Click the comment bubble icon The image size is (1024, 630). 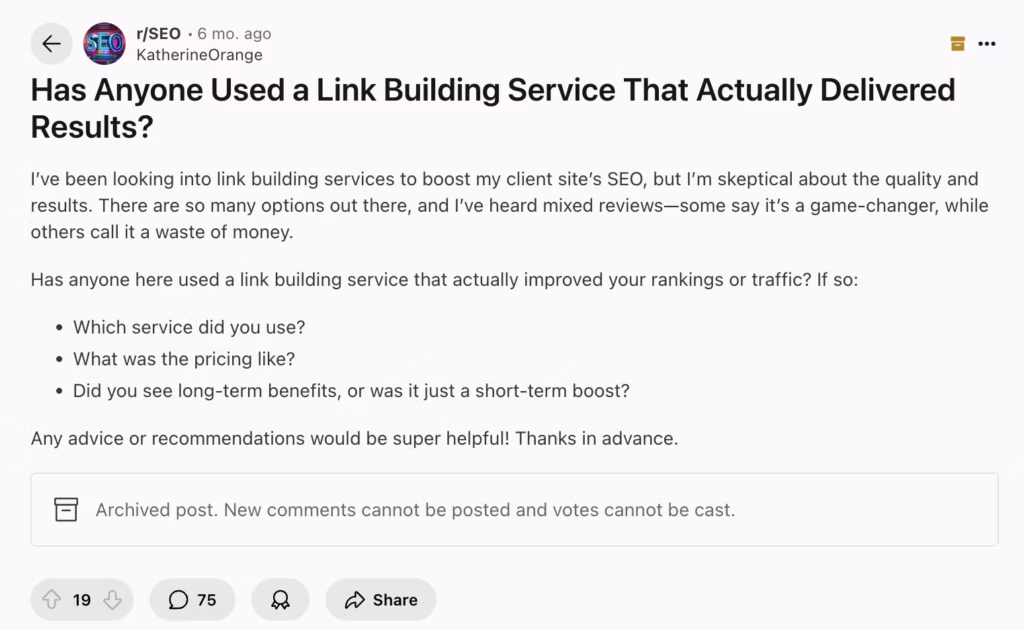tap(178, 599)
